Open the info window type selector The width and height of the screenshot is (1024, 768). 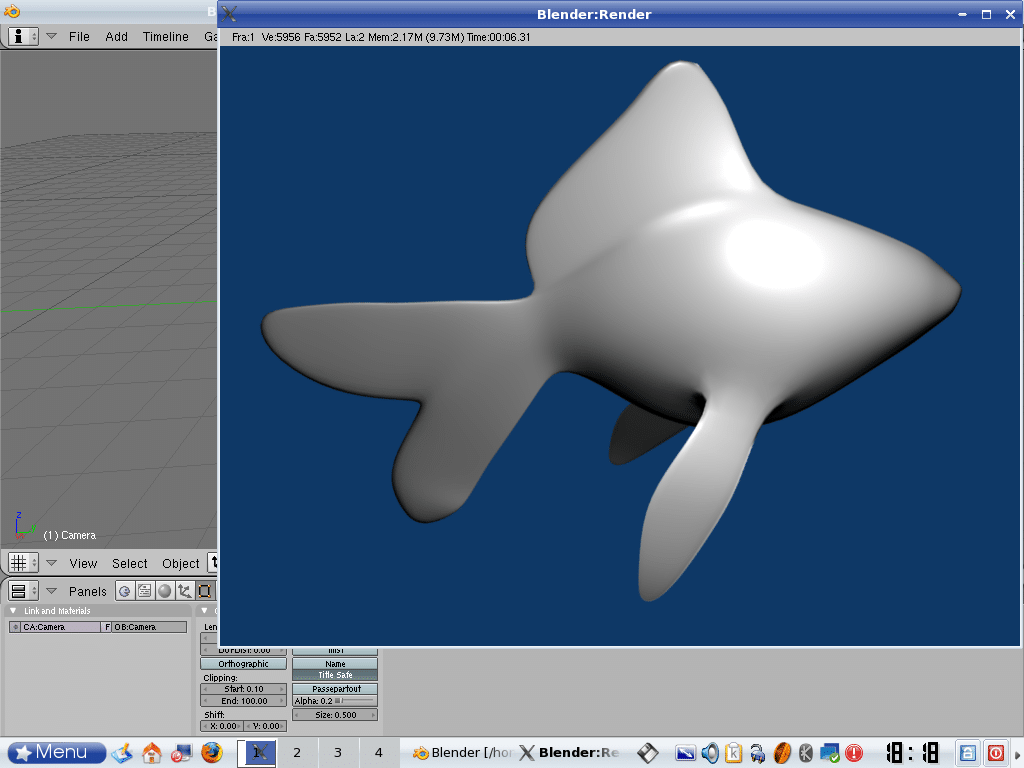pos(24,36)
